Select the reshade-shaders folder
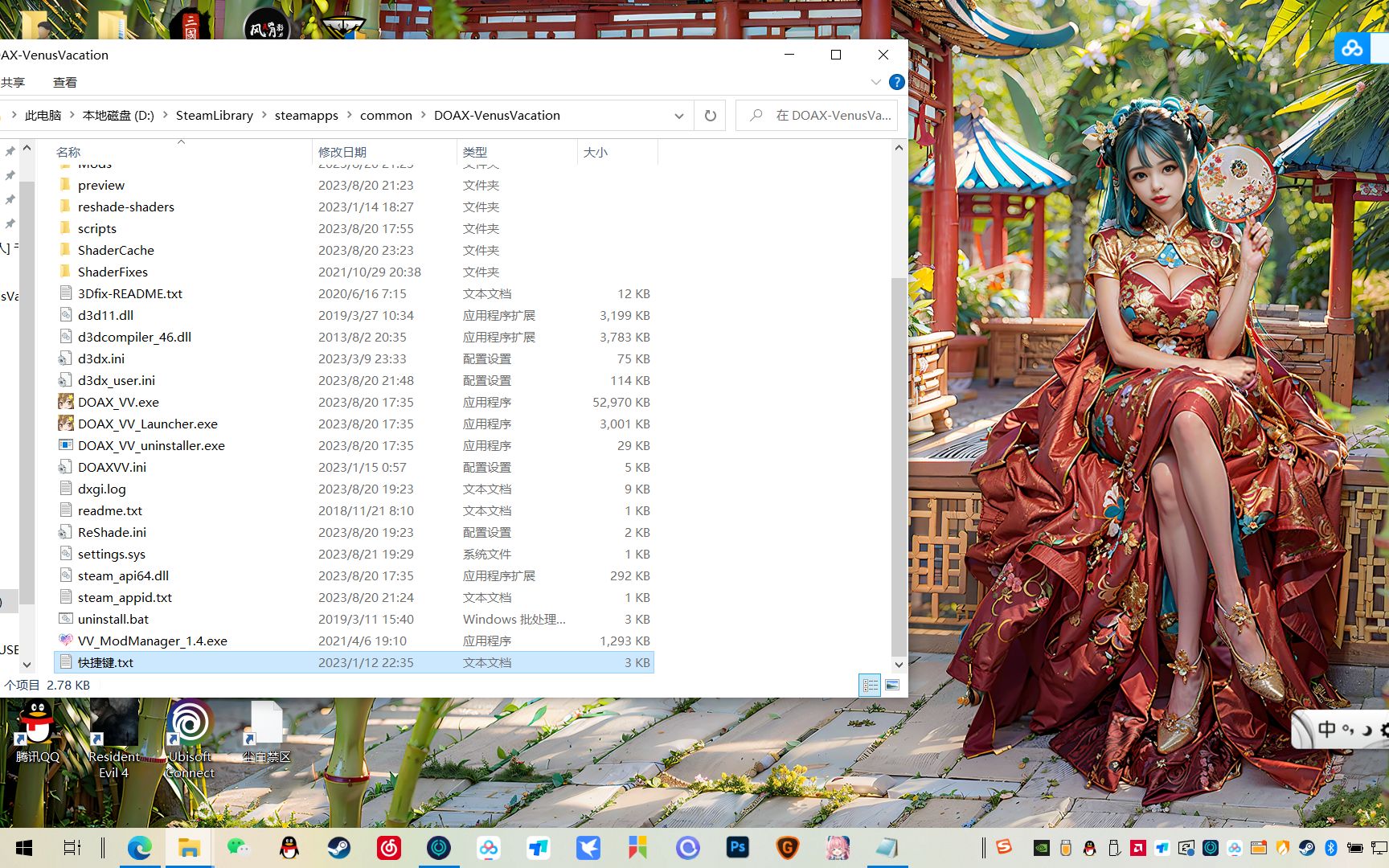 tap(125, 207)
